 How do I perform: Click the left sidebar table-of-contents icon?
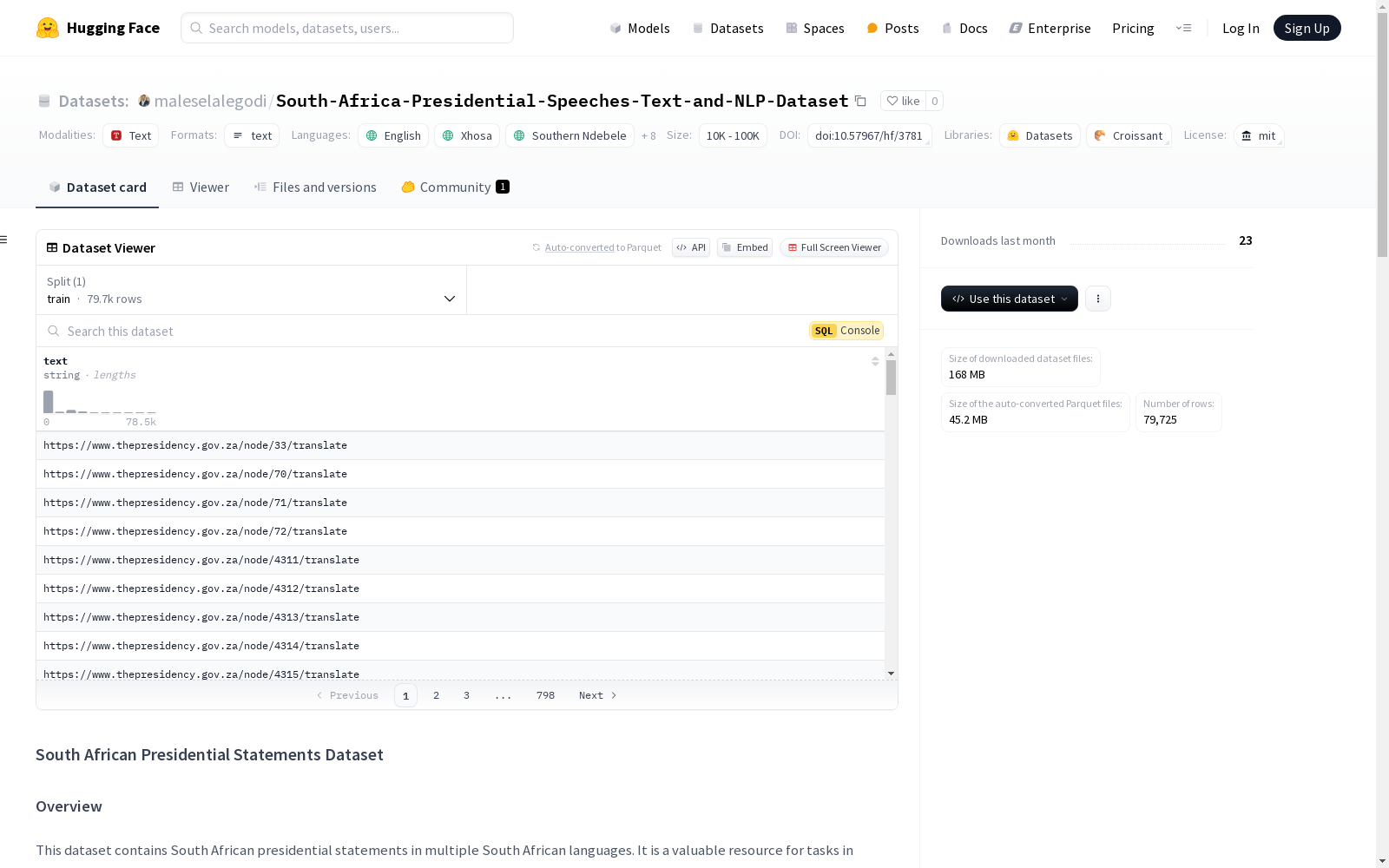pyautogui.click(x=4, y=240)
